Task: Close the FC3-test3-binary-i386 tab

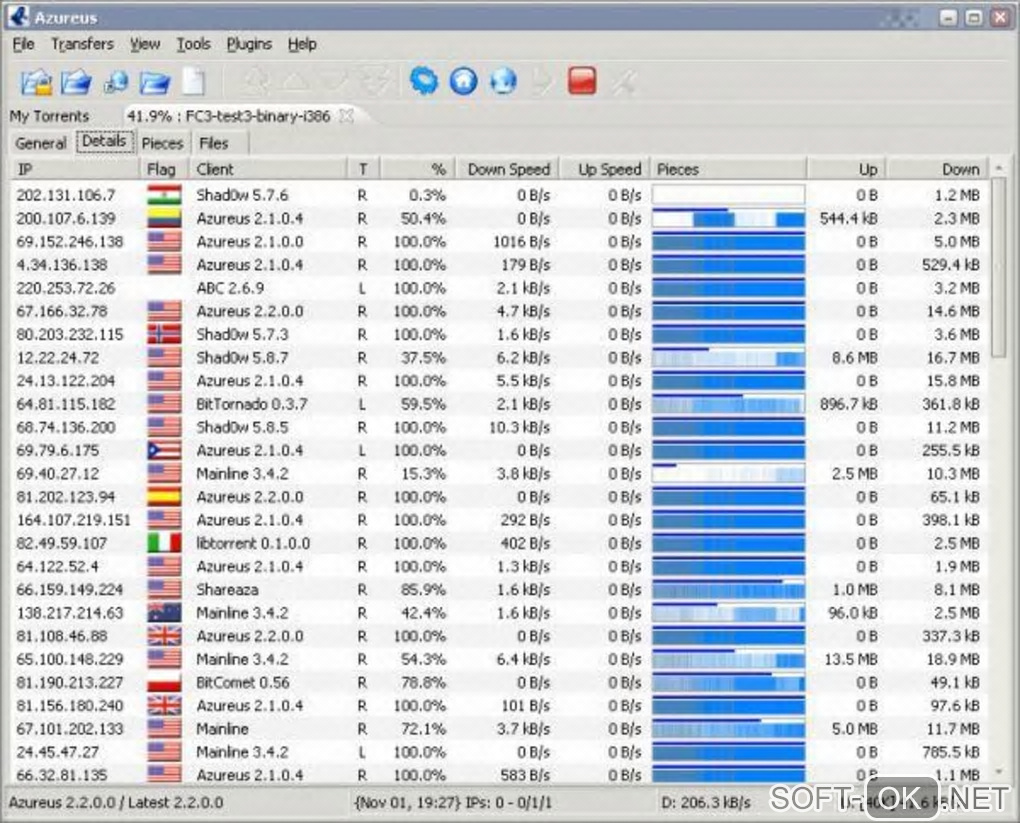Action: coord(347,116)
